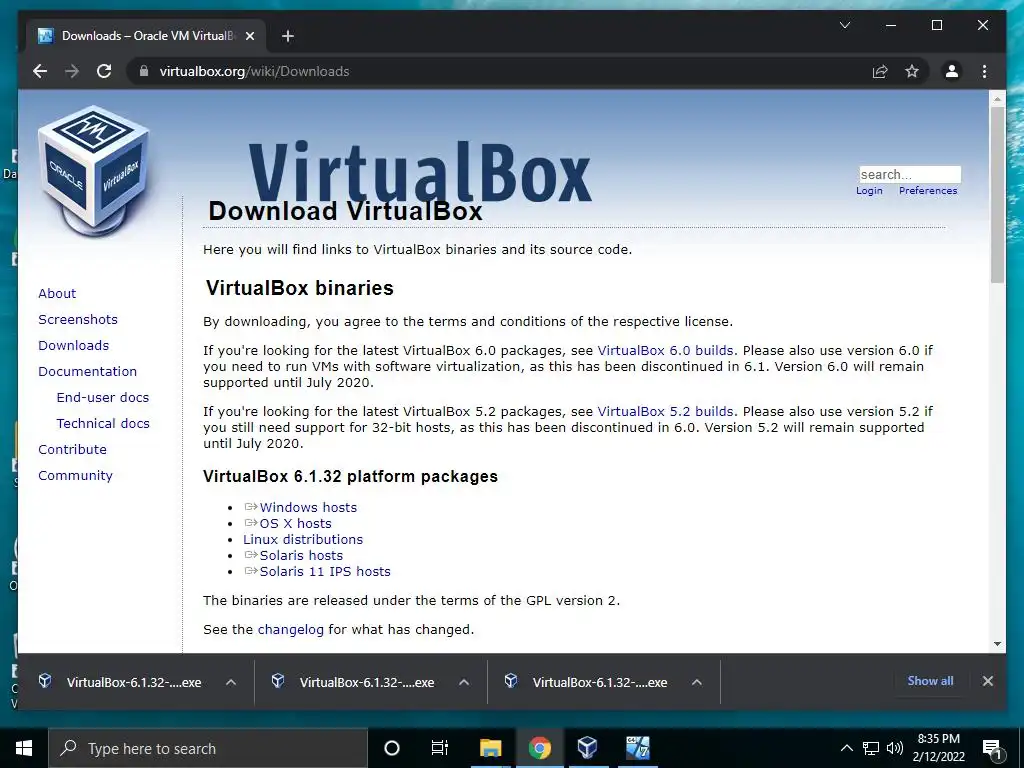1024x768 pixels.
Task: Open End-user docs link
Action: [x=103, y=398]
